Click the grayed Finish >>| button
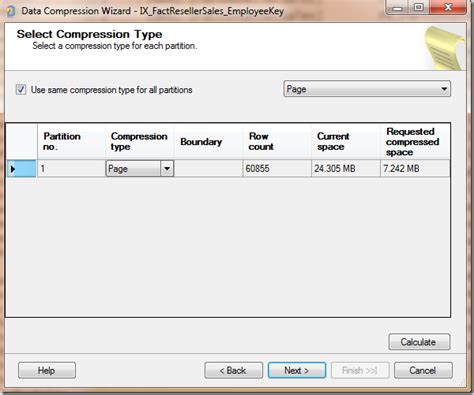The image size is (474, 395). click(360, 370)
